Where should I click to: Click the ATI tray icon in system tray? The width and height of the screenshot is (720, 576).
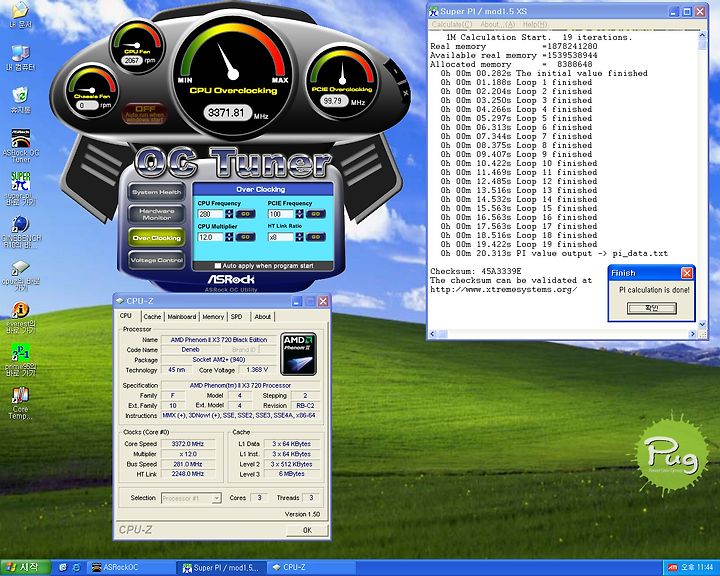pyautogui.click(x=673, y=567)
